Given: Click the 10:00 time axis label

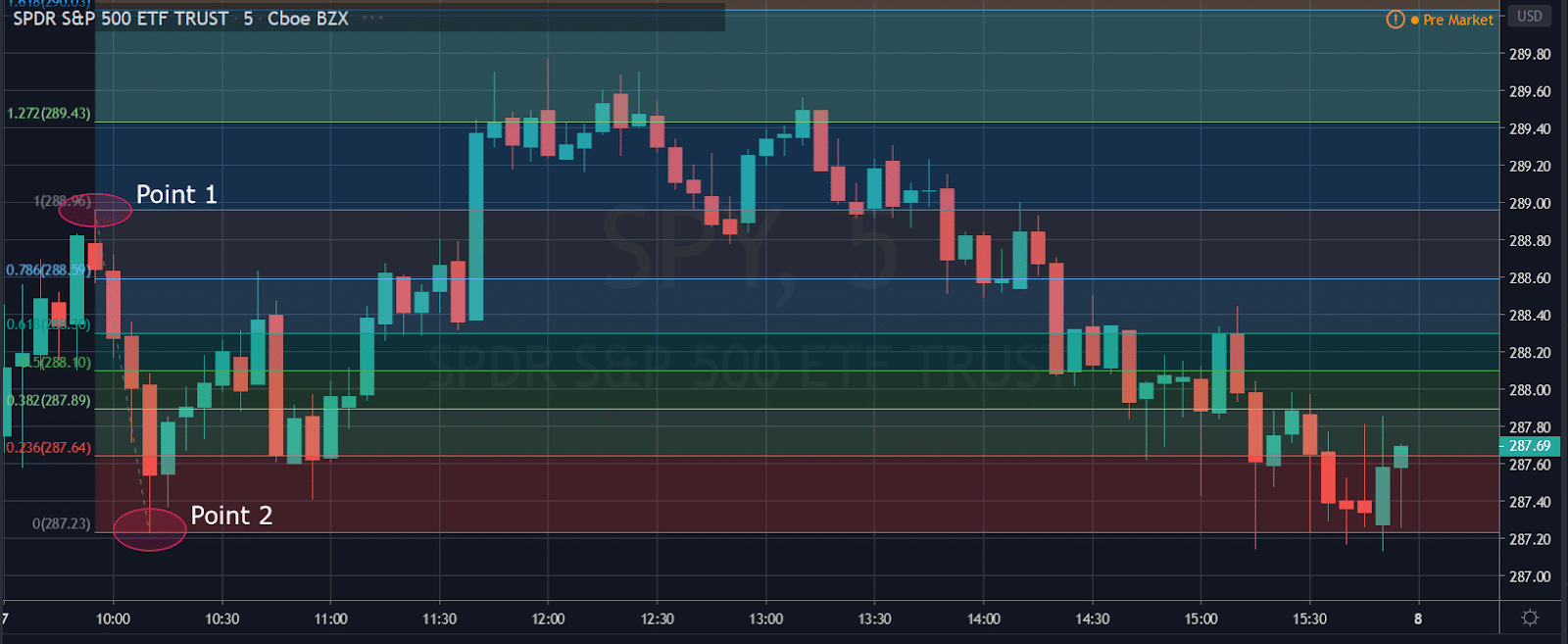Looking at the screenshot, I should click(x=113, y=619).
